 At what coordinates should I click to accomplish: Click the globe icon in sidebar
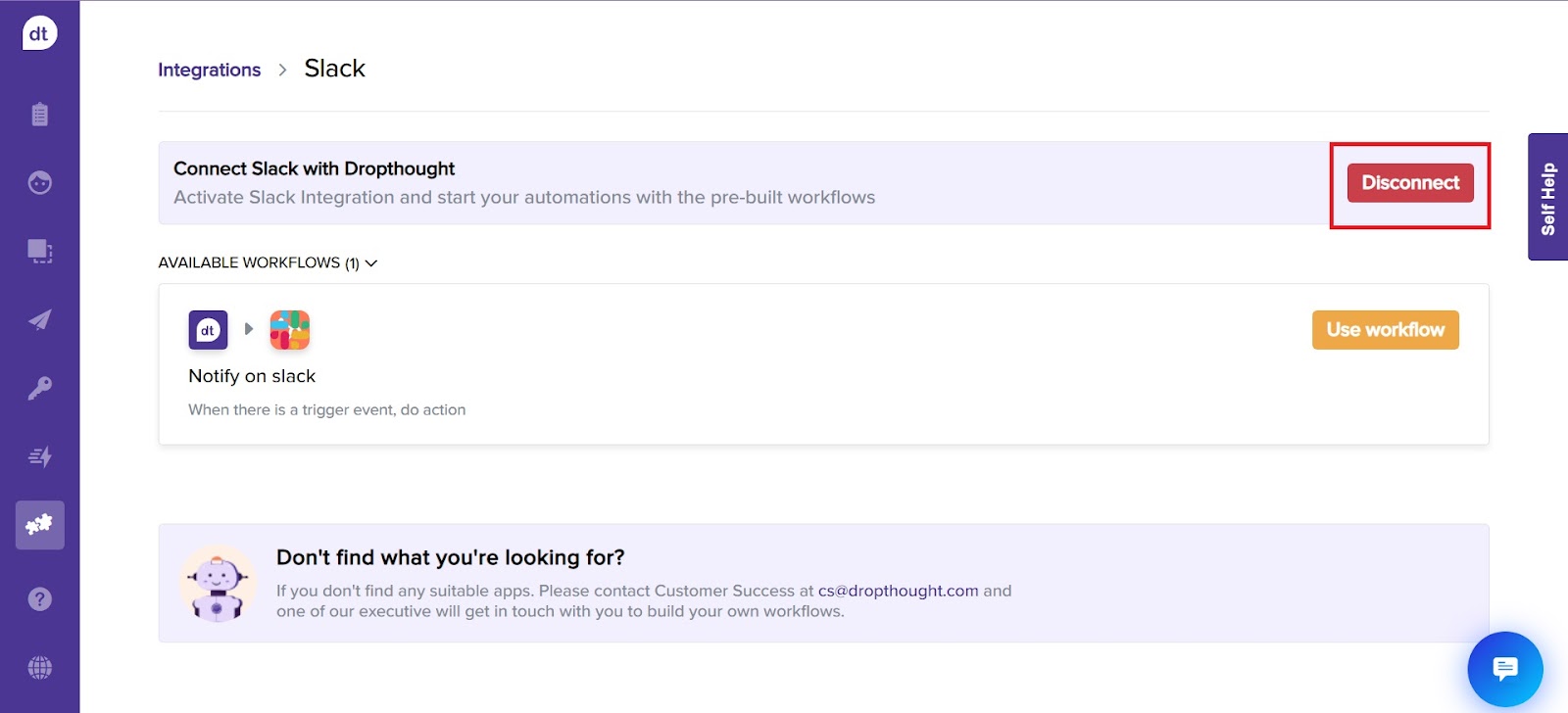39,668
